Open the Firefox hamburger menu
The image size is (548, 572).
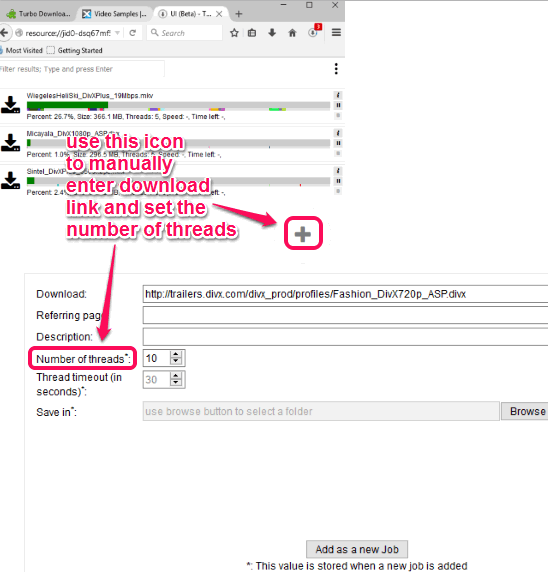click(x=336, y=32)
